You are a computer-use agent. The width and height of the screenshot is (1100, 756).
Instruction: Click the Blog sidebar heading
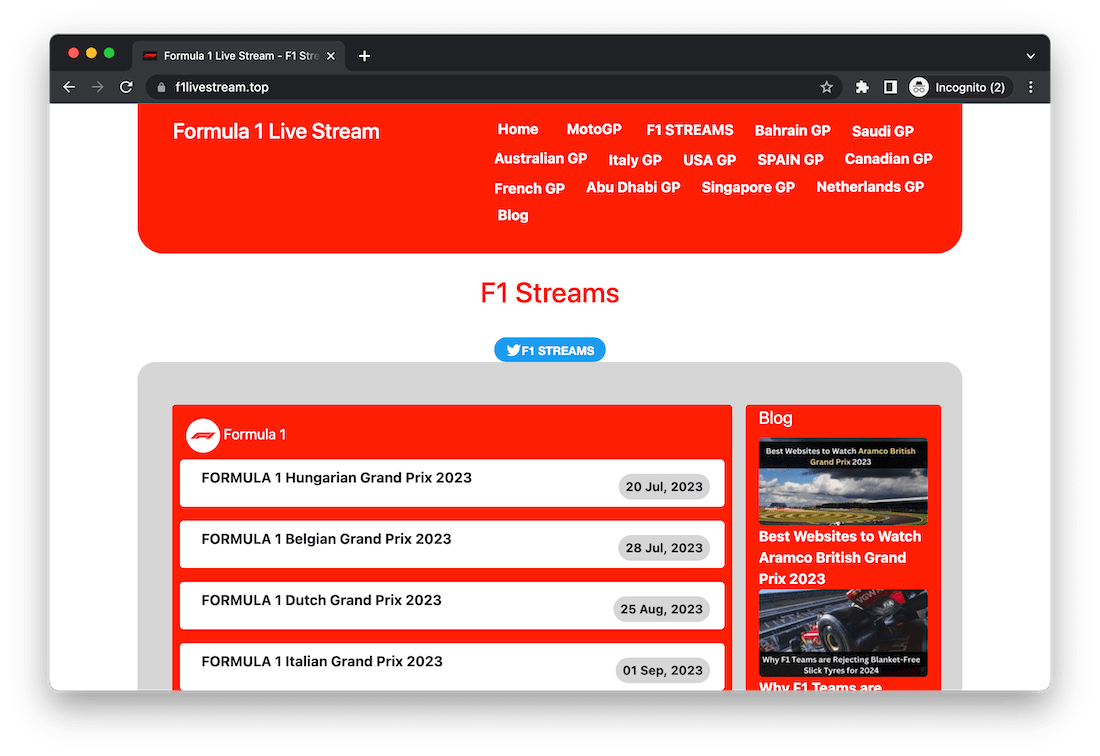pos(775,418)
